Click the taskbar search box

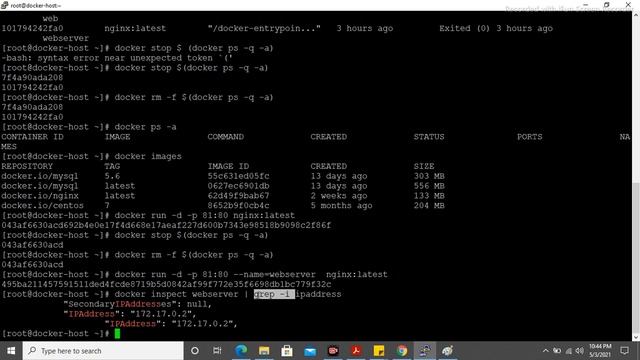pos(103,351)
